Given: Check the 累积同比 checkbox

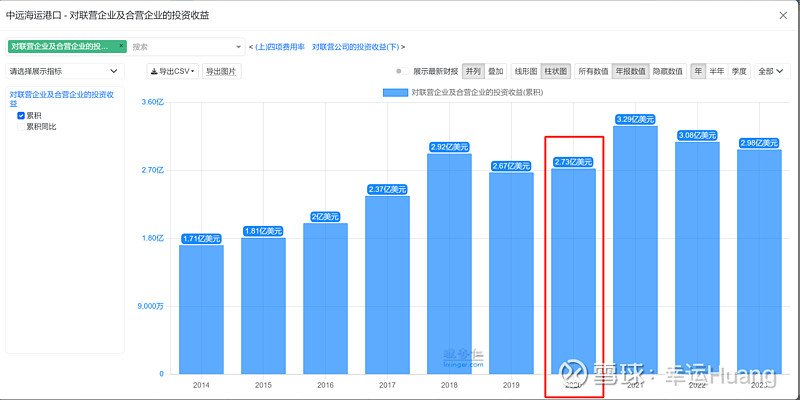Looking at the screenshot, I should click(x=21, y=127).
